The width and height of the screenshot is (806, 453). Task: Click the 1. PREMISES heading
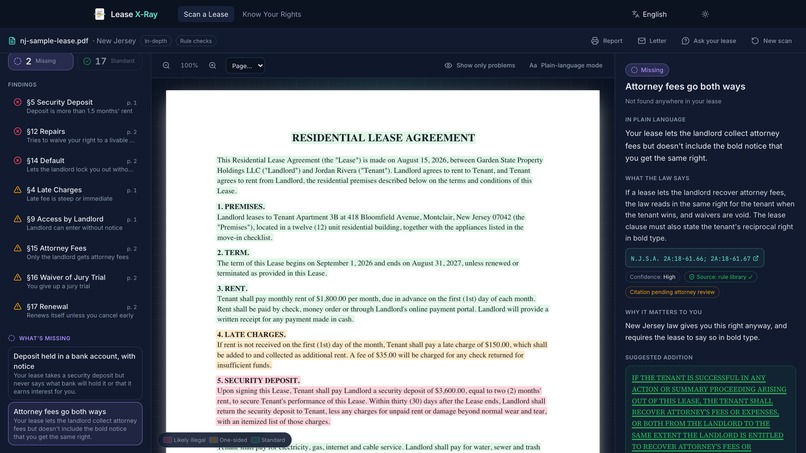pyautogui.click(x=241, y=207)
